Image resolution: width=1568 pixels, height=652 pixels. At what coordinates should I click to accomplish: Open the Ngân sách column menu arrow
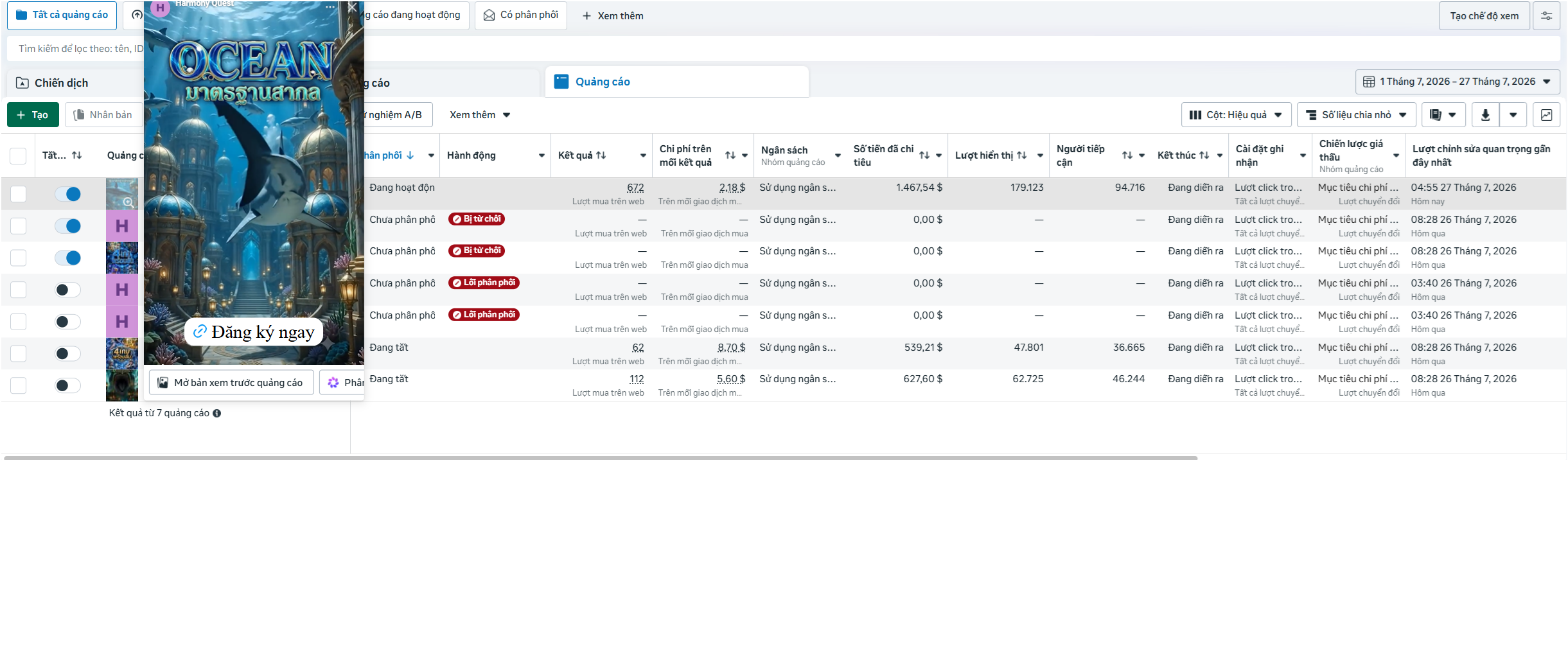(x=838, y=155)
